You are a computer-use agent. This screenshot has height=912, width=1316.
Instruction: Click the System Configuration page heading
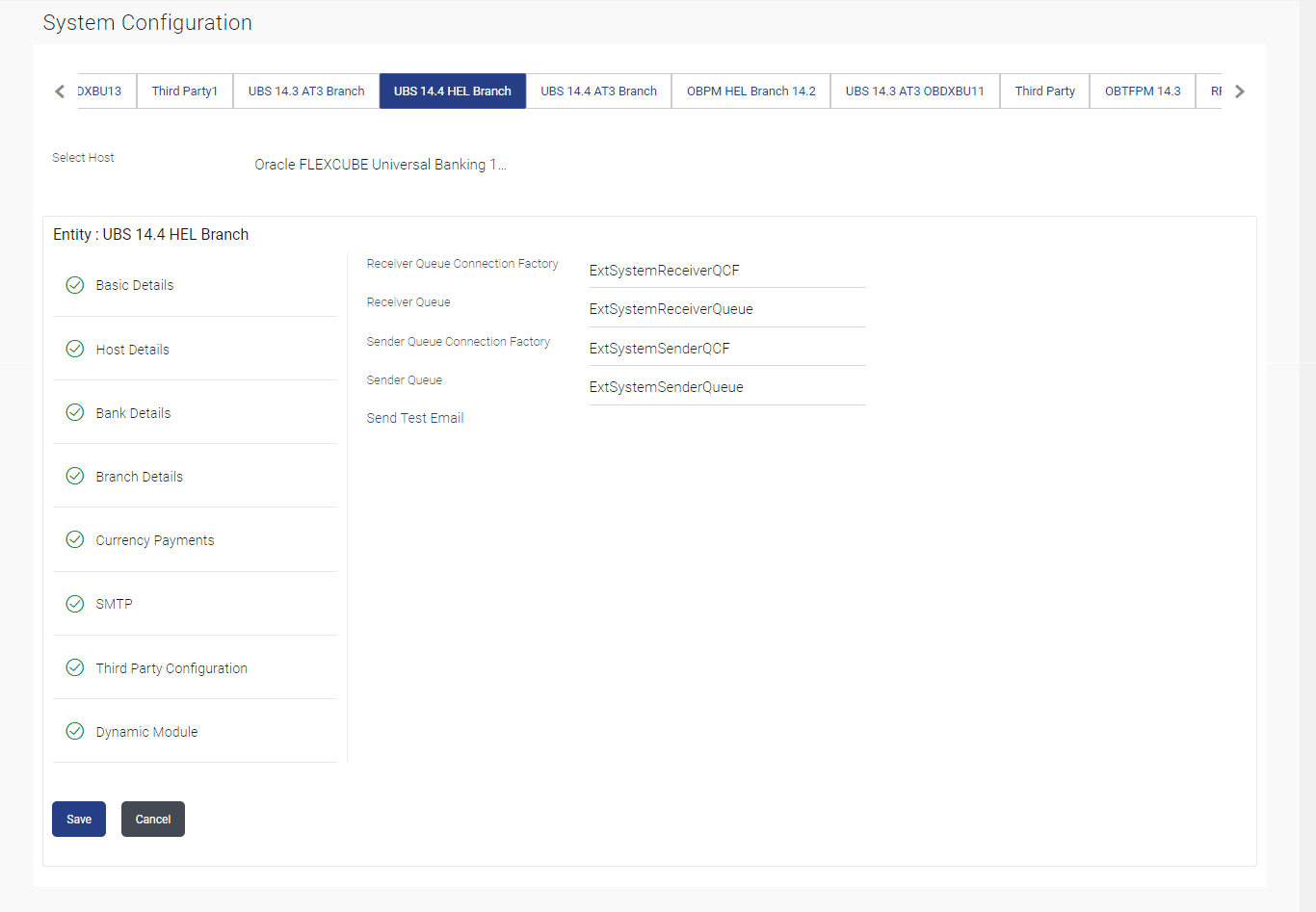(x=147, y=22)
